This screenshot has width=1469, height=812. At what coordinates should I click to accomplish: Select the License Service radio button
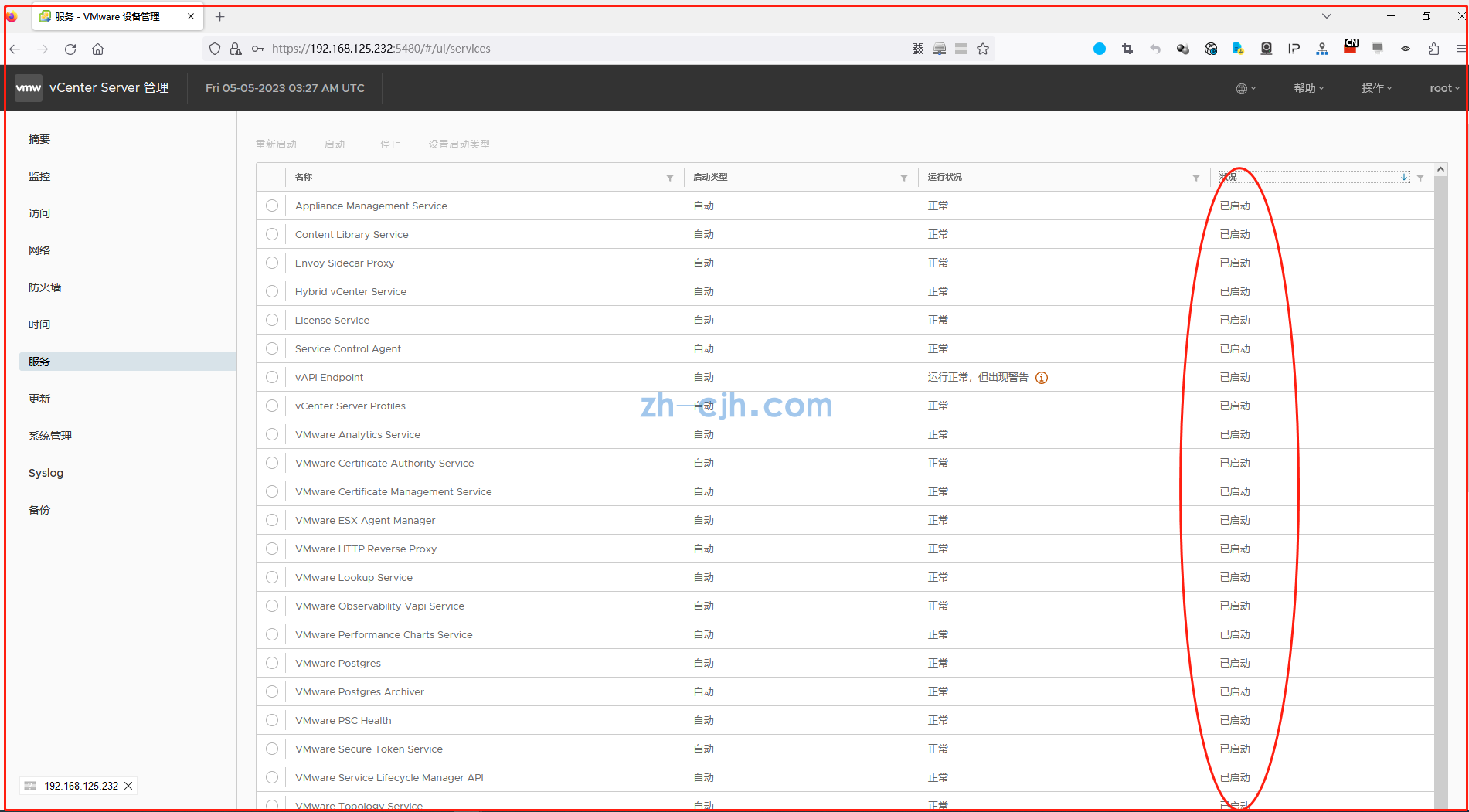coord(272,320)
